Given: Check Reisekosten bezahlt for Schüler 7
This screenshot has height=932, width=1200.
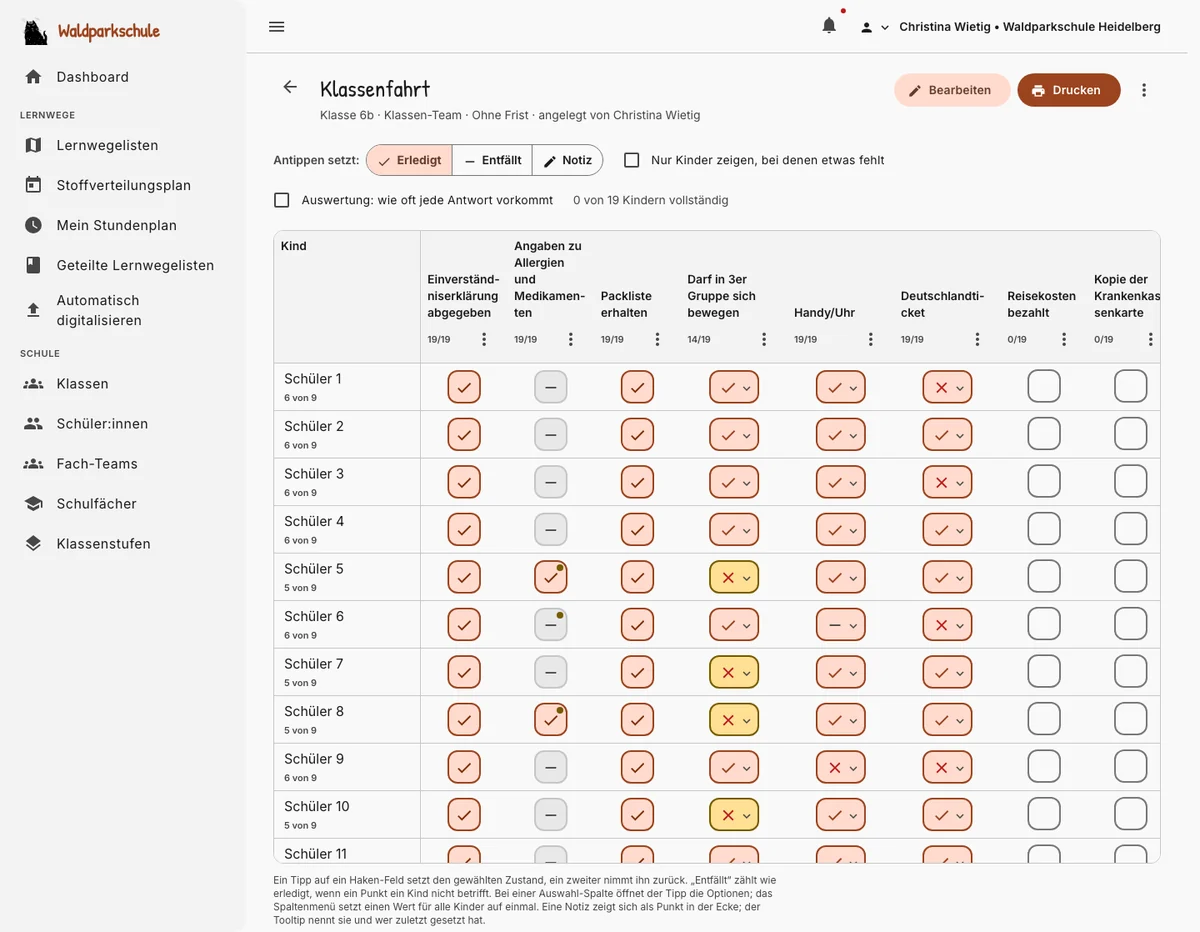Looking at the screenshot, I should tap(1044, 672).
